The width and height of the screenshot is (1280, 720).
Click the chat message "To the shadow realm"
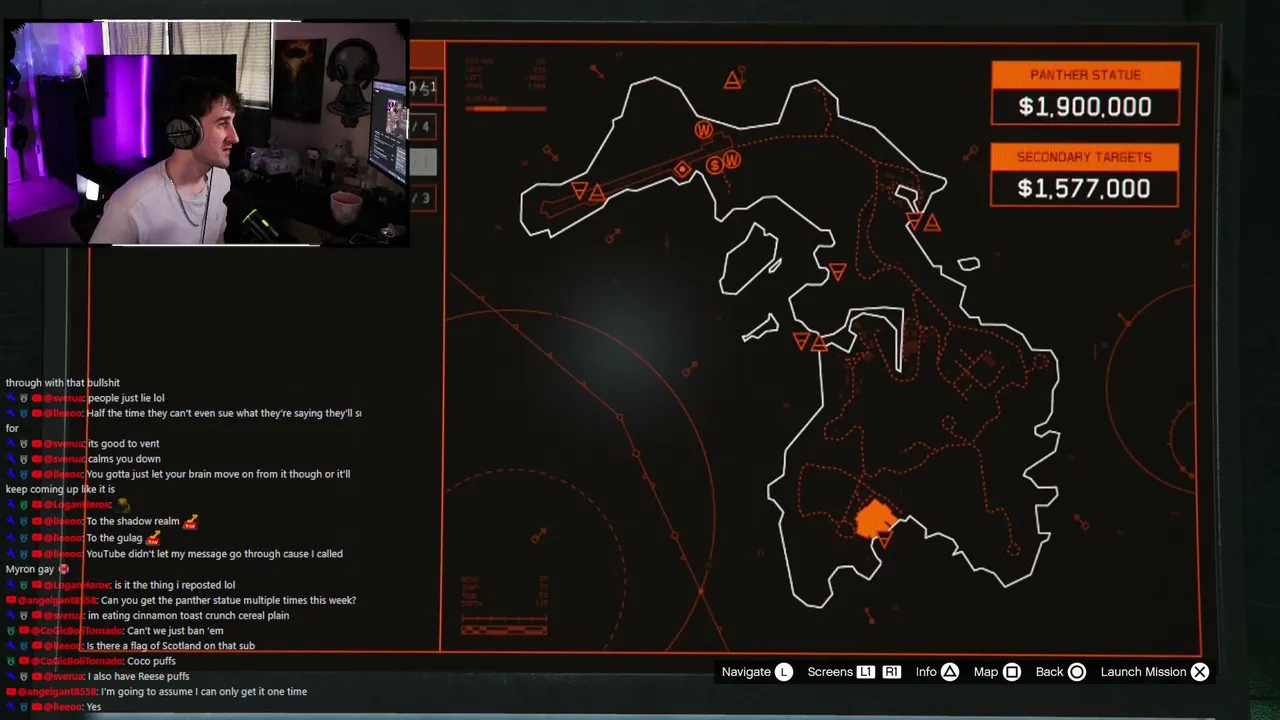[133, 521]
